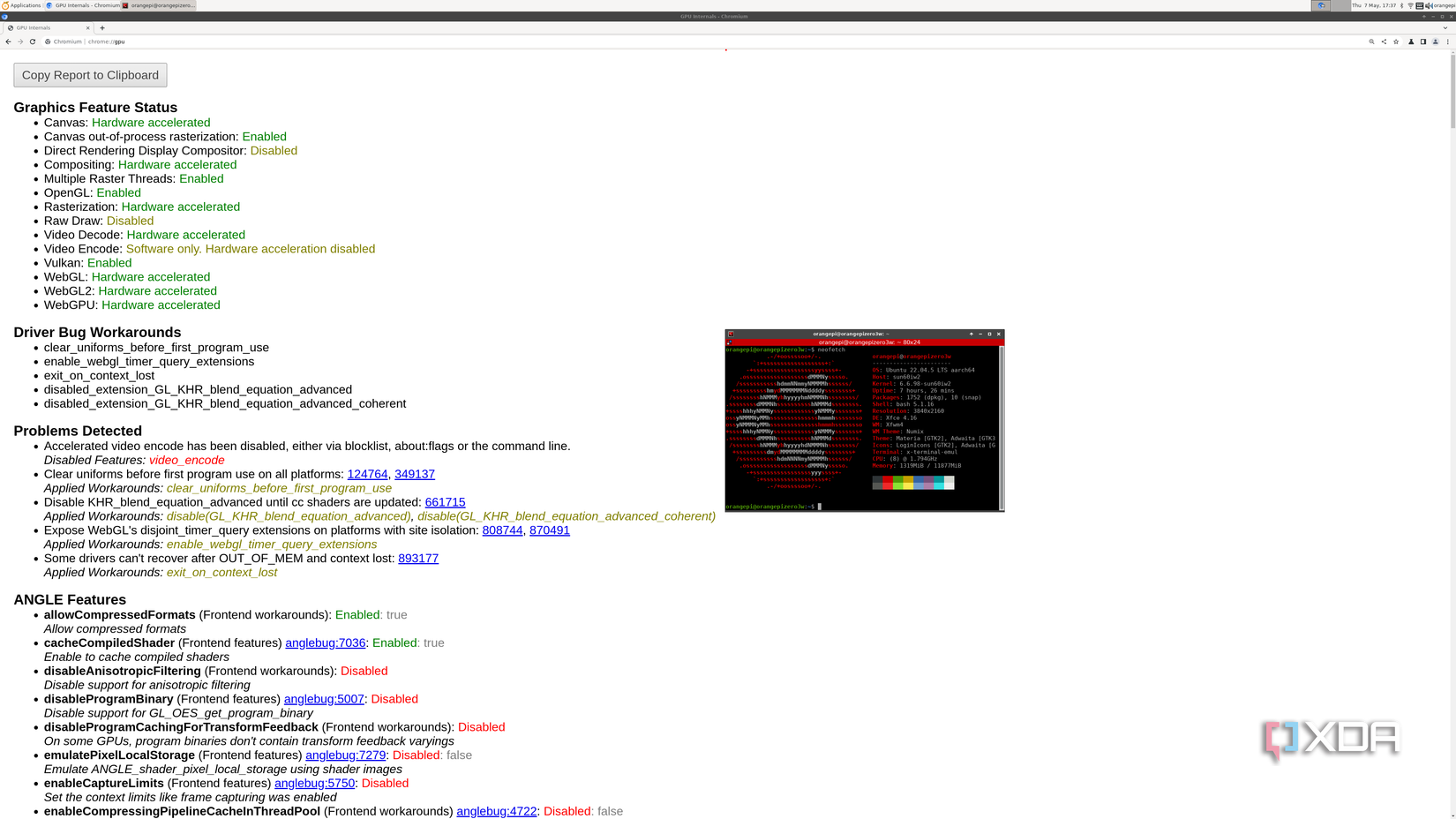Open the zoom magnifier icon in the address bar
Screen dimensions: 1456x819
tap(1371, 41)
